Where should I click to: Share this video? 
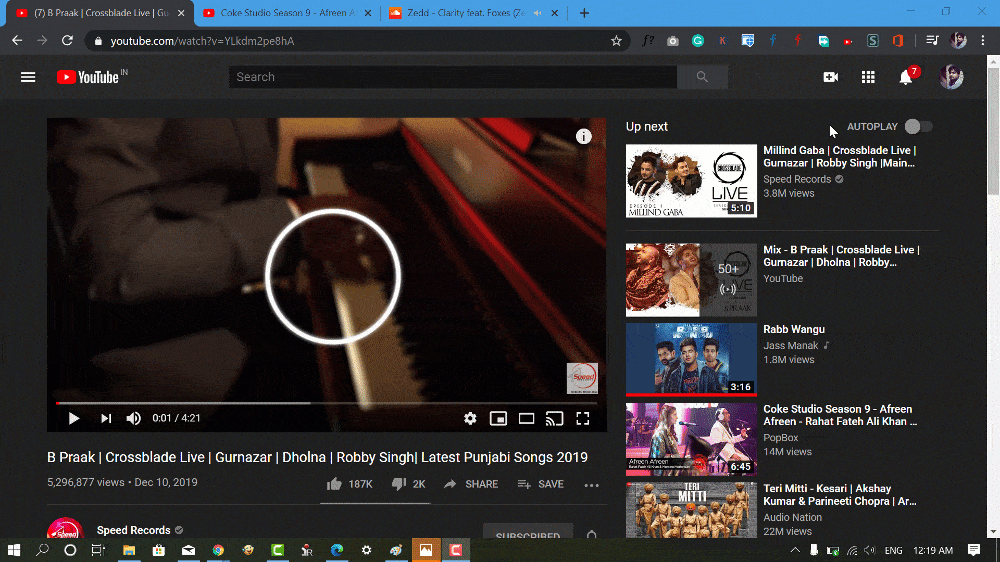(x=471, y=484)
